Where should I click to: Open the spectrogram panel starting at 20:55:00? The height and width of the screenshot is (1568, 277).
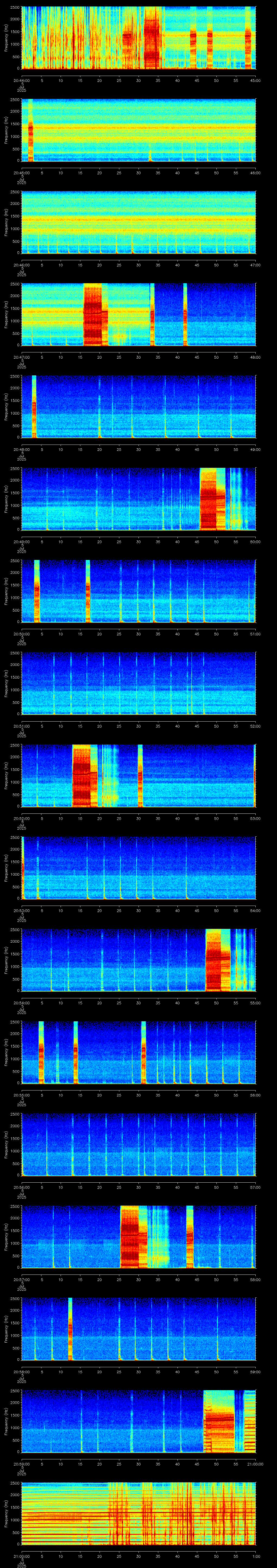tap(139, 1052)
